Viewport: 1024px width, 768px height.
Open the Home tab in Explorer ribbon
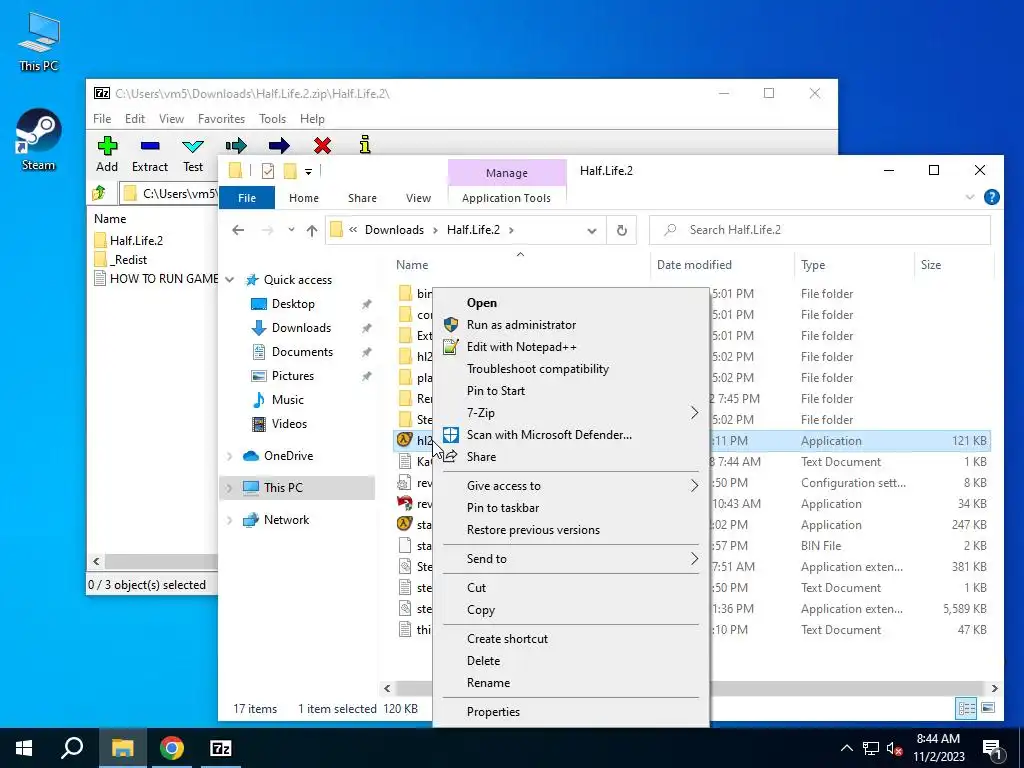tap(304, 198)
